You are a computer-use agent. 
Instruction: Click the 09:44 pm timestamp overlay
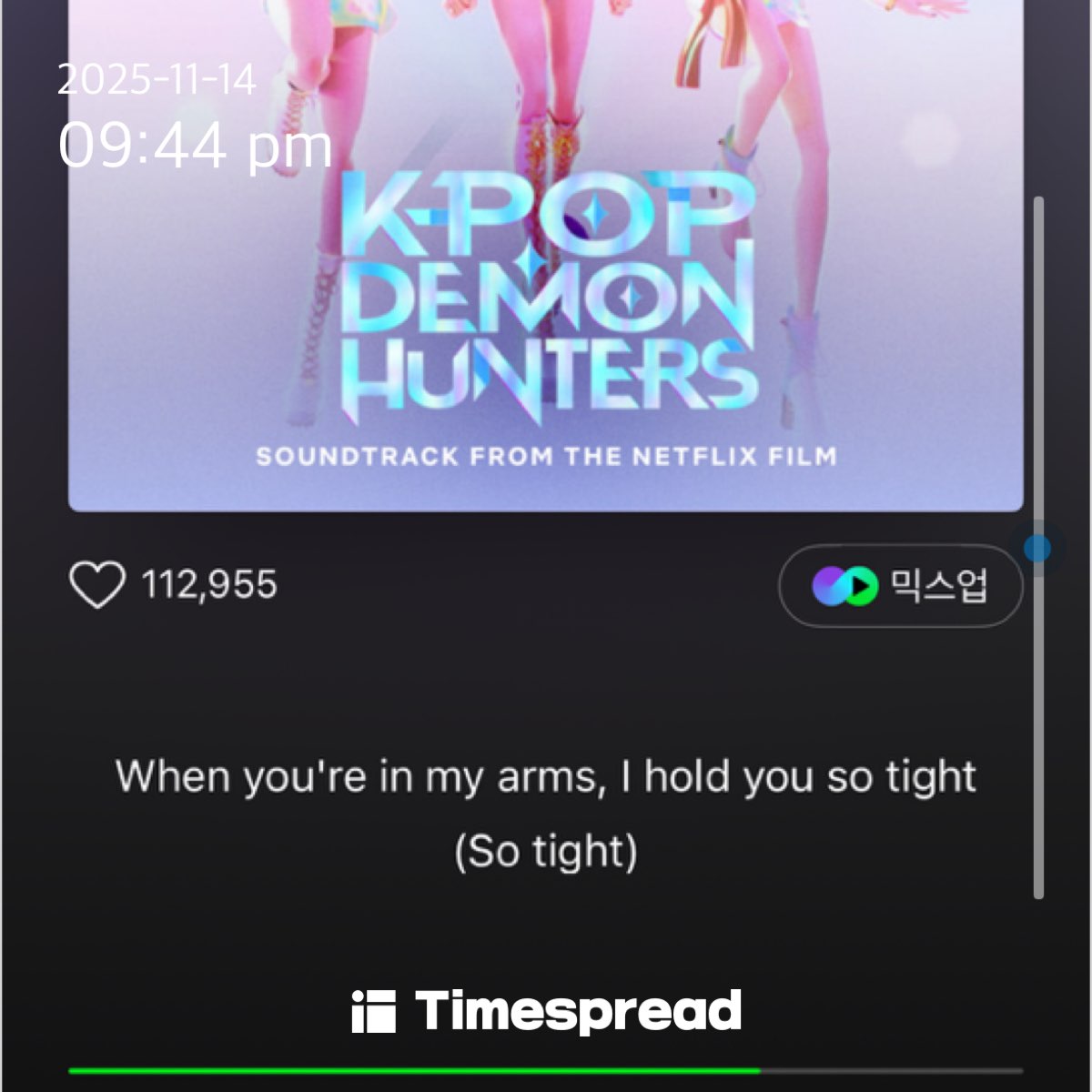(196, 146)
